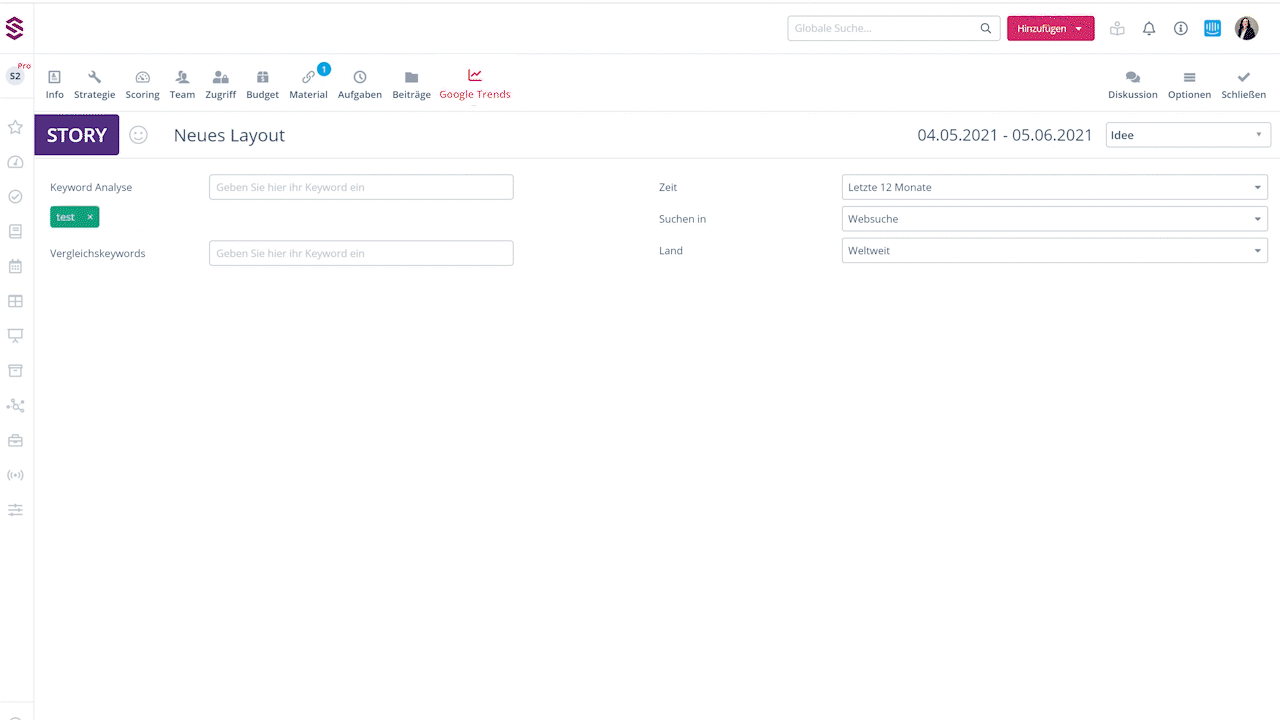The width and height of the screenshot is (1280, 720).
Task: Open the 'Suchen in' Websuche dropdown
Action: tap(1054, 219)
